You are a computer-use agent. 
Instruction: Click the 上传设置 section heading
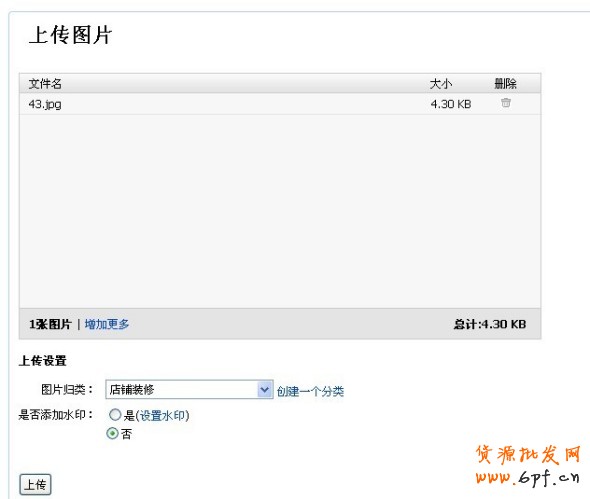(x=43, y=361)
